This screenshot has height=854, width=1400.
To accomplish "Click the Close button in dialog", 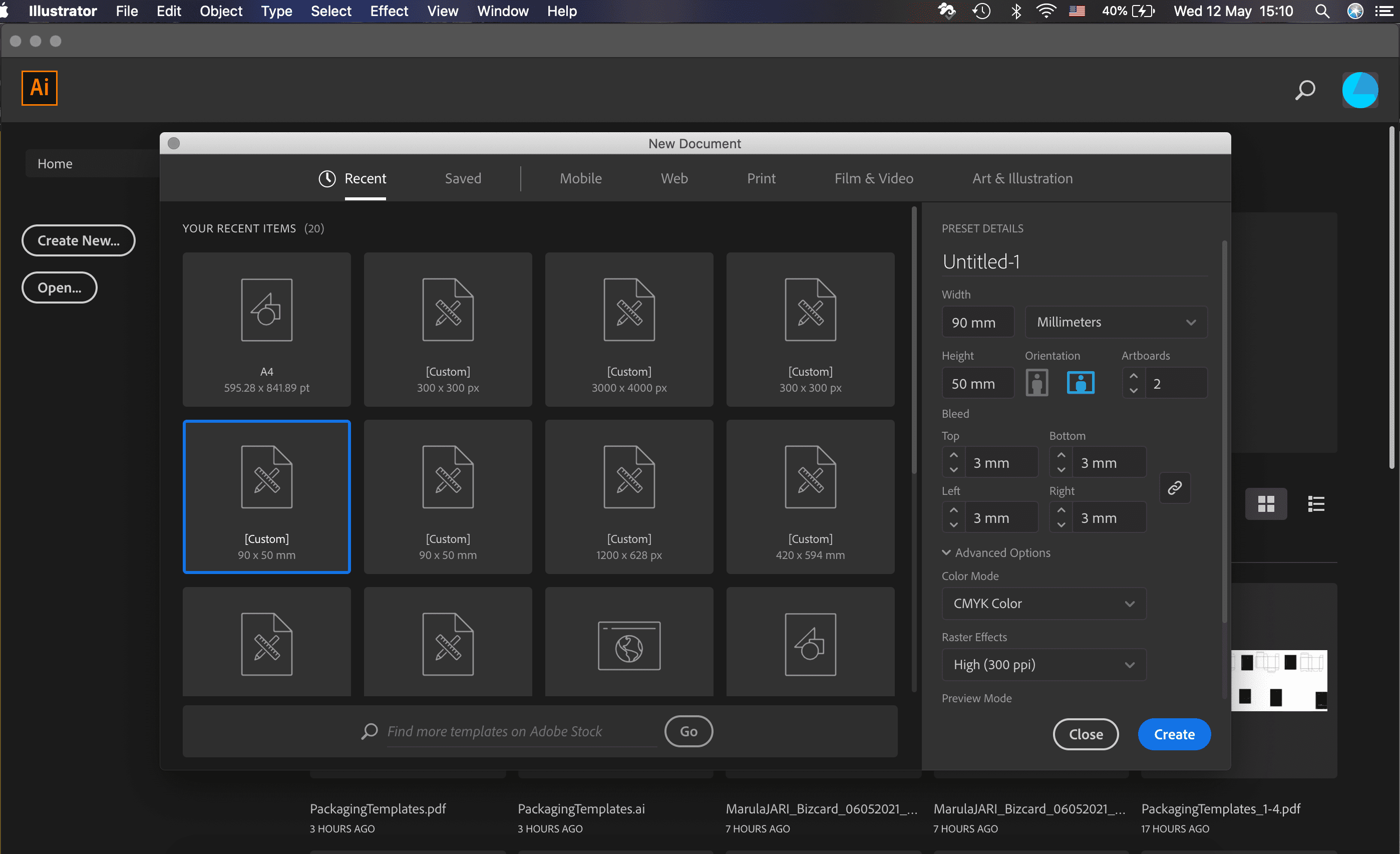I will [x=1085, y=734].
